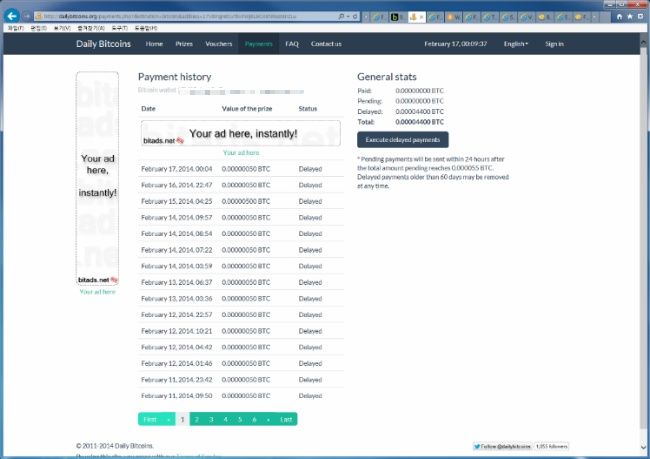Click the scrollbar down arrow
Screen dimensions: 650x459
(643, 447)
